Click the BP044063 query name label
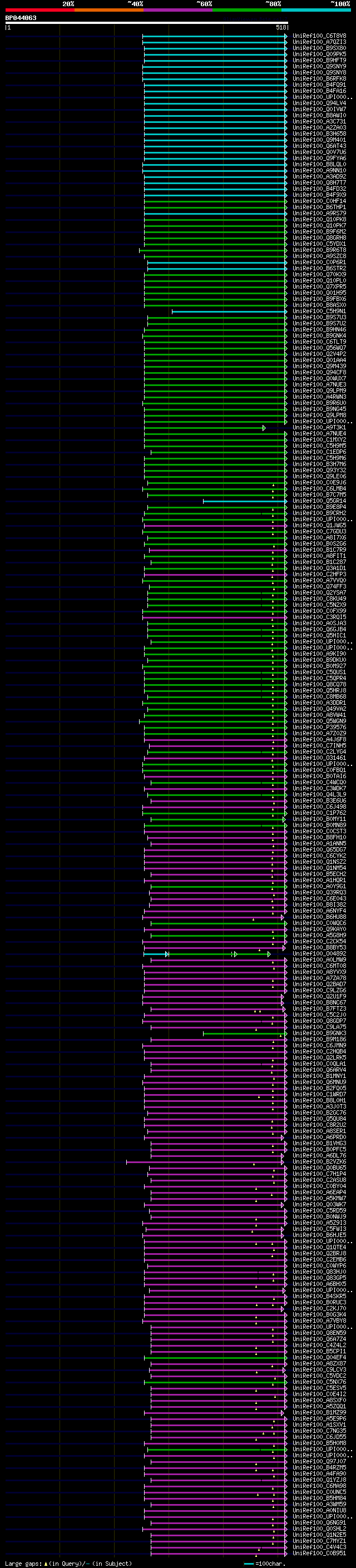356x1568 pixels. 21,18
